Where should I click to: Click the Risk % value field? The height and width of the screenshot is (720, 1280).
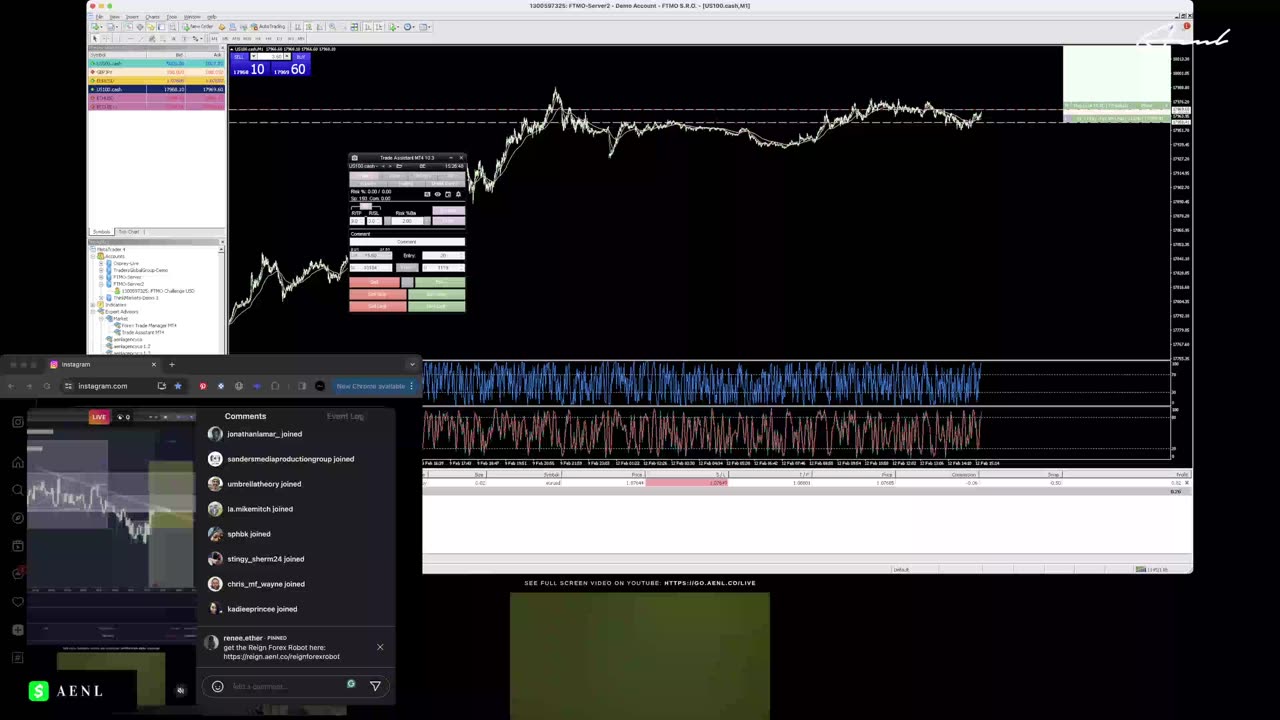tap(407, 221)
